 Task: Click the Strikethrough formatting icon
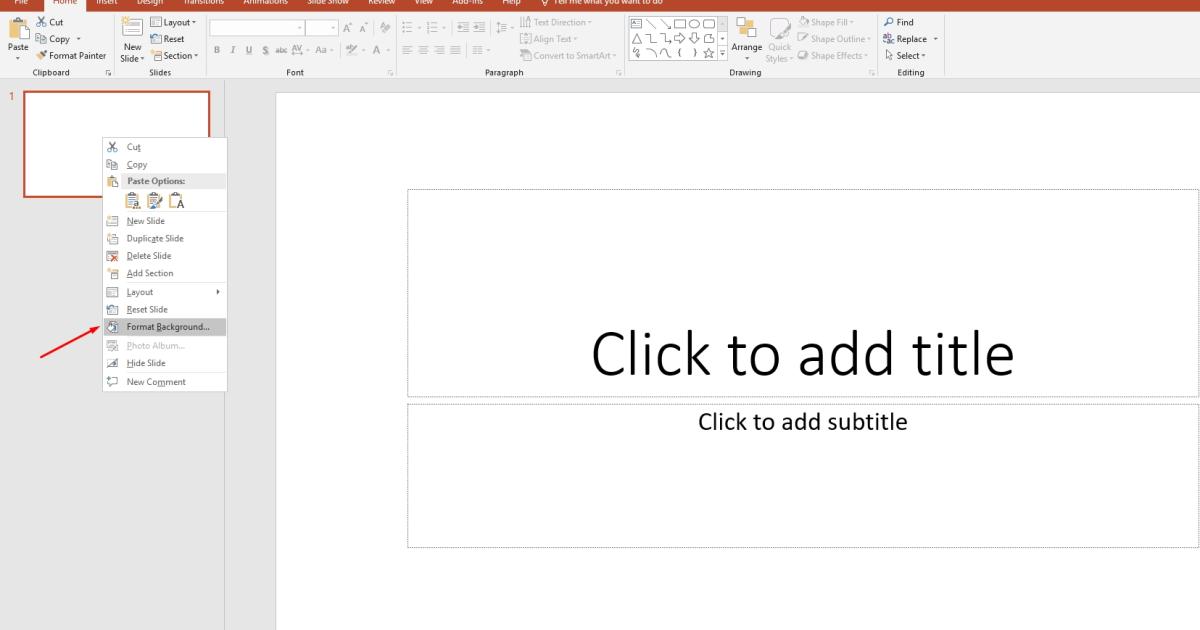pyautogui.click(x=281, y=50)
